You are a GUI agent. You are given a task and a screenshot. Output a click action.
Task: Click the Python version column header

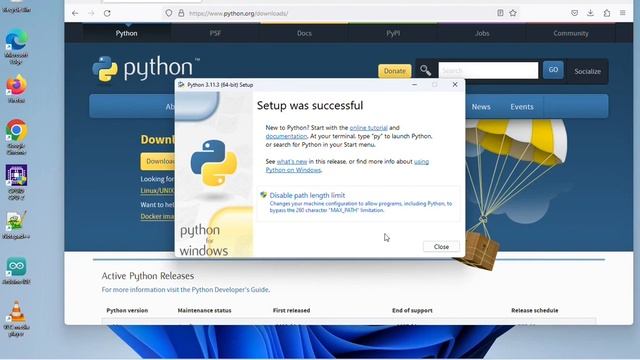(x=127, y=310)
